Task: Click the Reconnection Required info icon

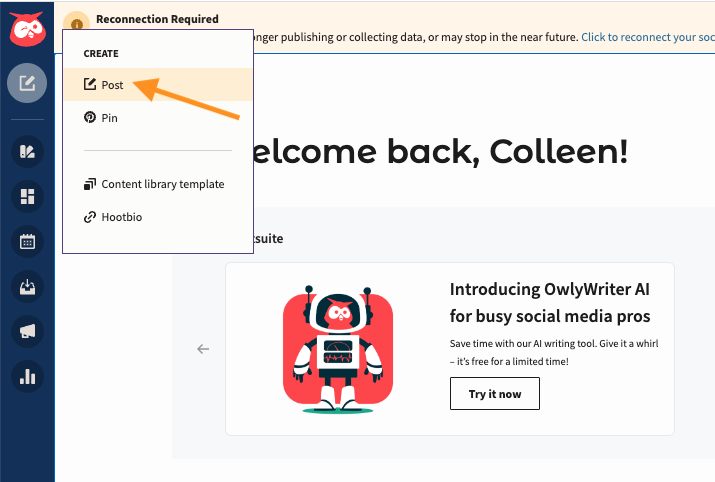Action: tap(78, 23)
